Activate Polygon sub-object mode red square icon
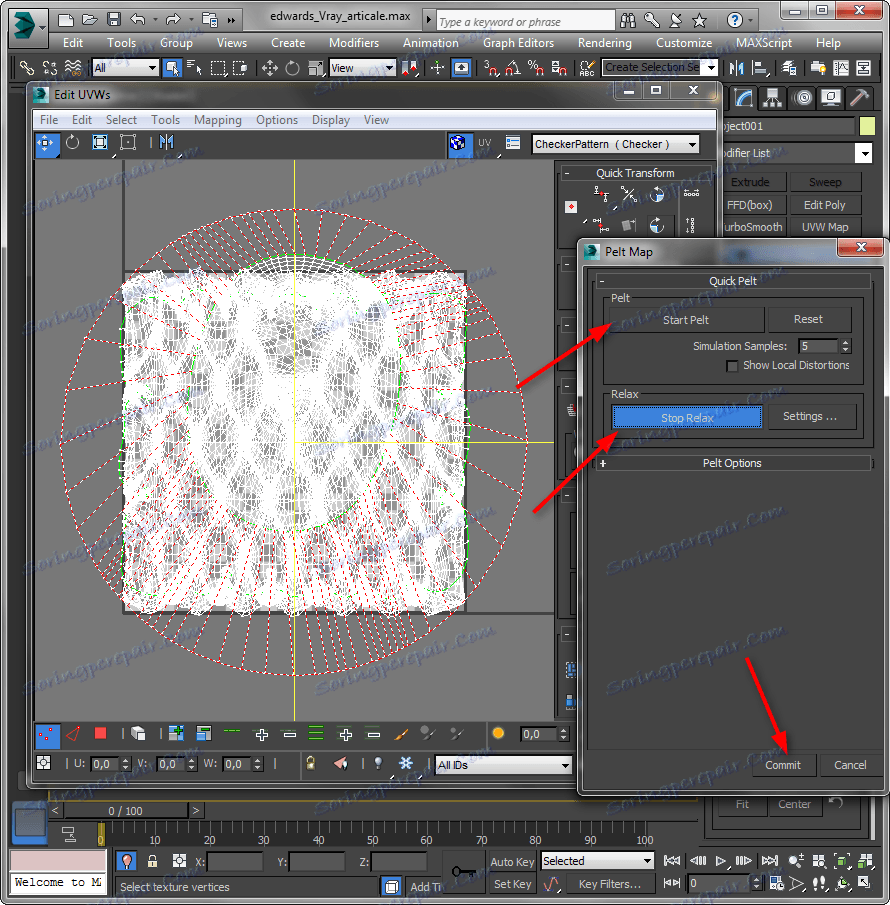This screenshot has height=905, width=890. click(x=100, y=734)
